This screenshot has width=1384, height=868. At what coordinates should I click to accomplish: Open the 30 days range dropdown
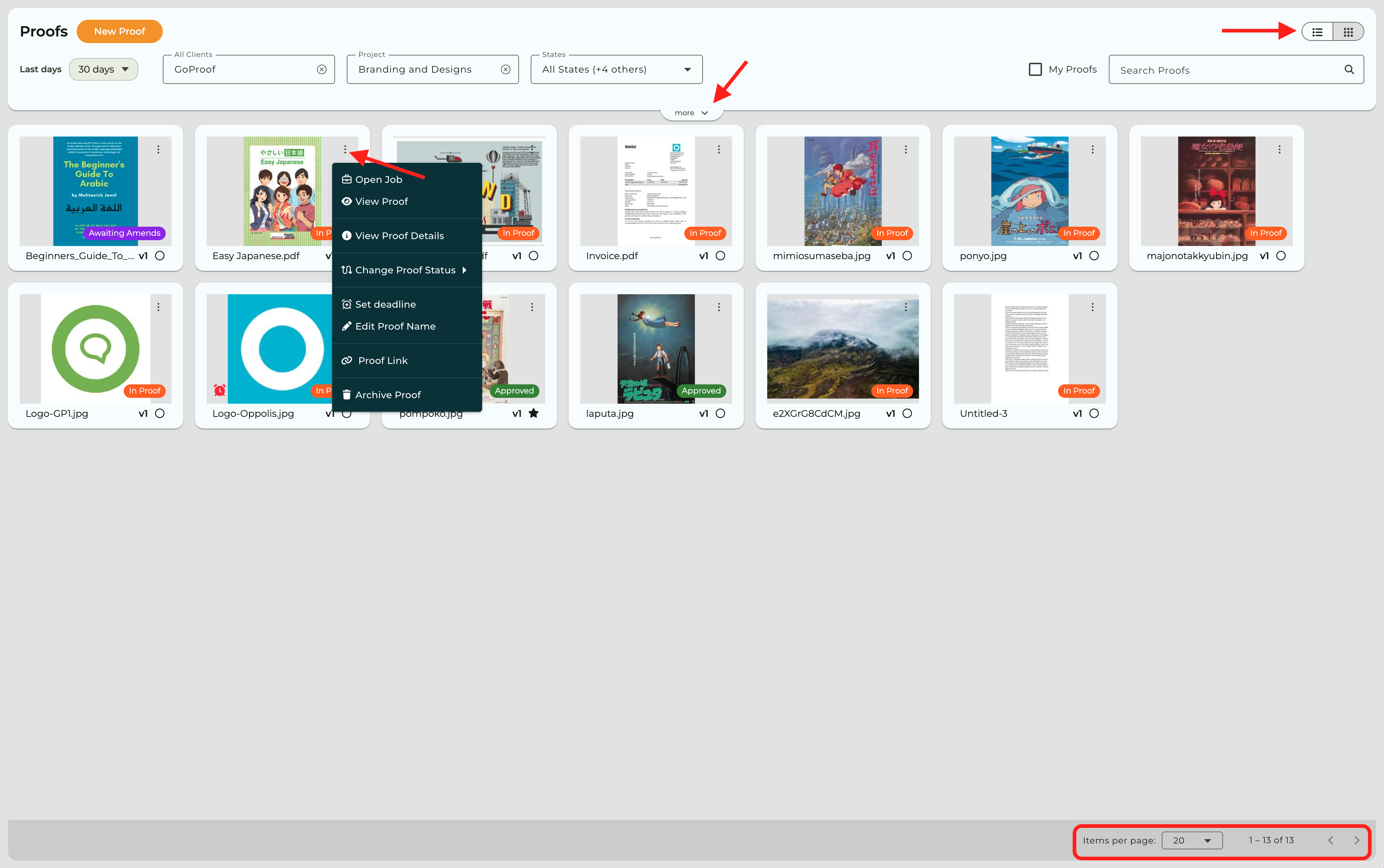103,69
